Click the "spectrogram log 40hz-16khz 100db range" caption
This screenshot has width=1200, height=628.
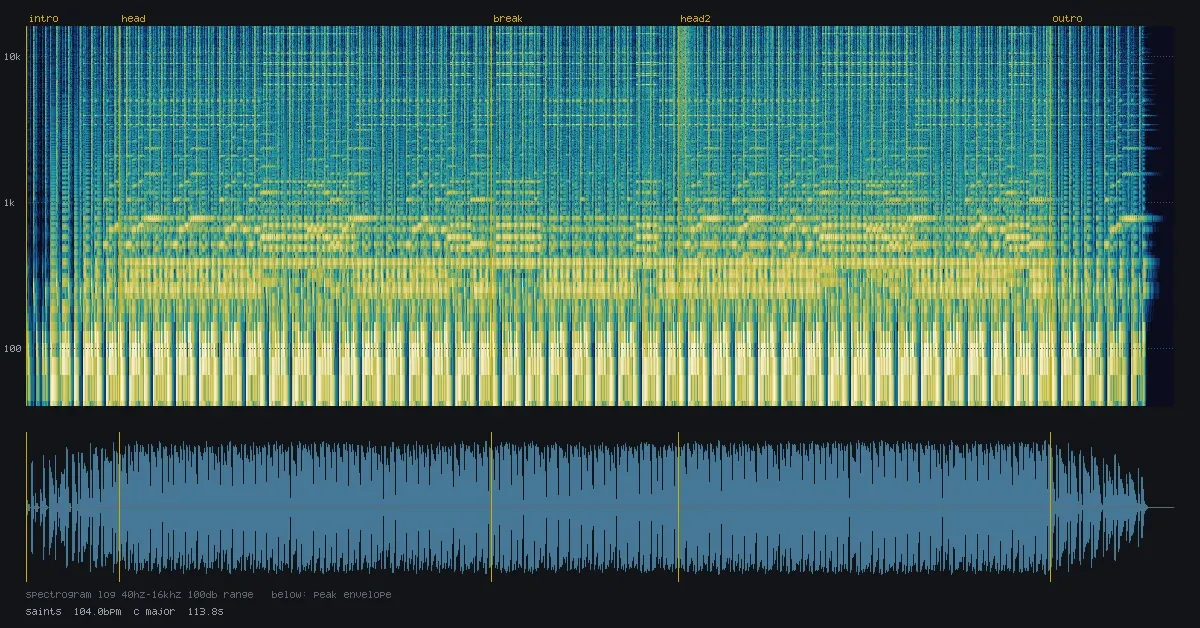pyautogui.click(x=140, y=595)
